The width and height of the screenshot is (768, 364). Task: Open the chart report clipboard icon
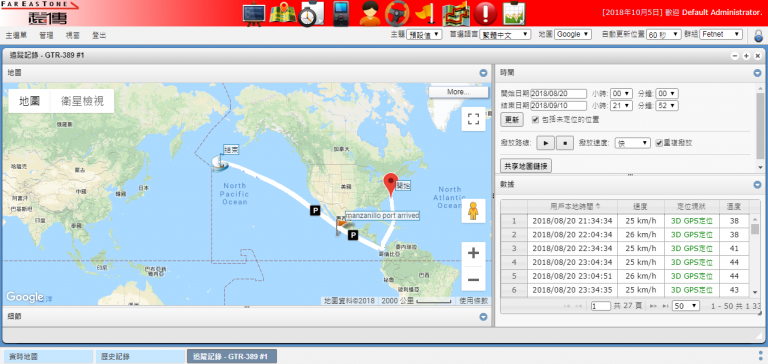(x=514, y=13)
